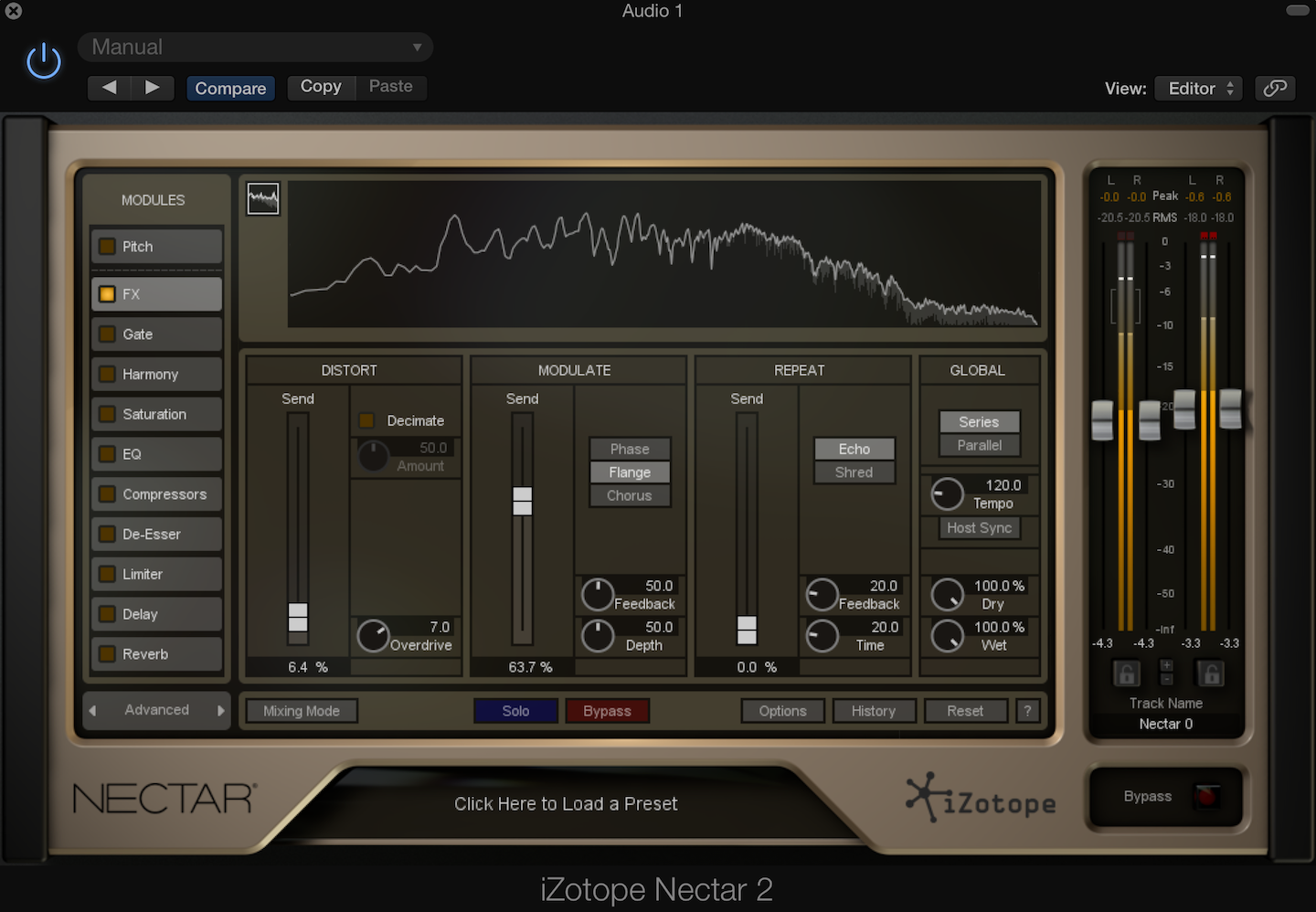Click the Wet level knob

point(947,636)
